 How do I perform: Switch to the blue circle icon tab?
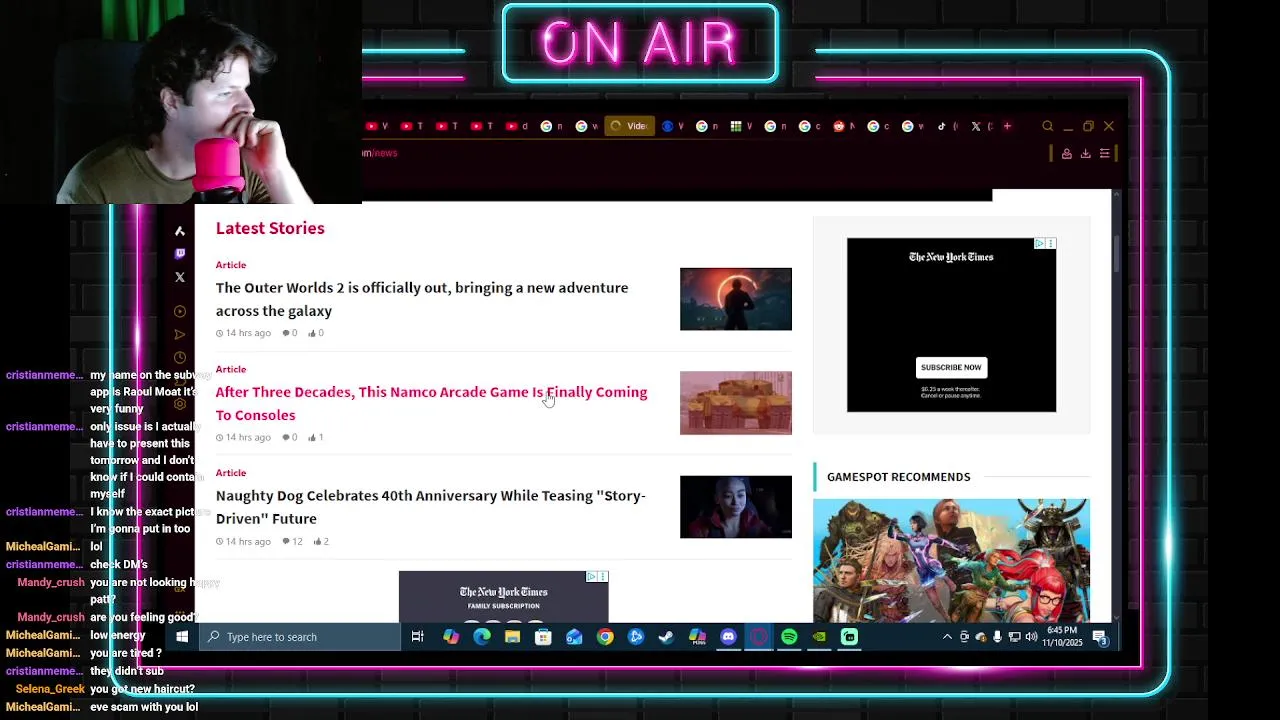point(673,126)
